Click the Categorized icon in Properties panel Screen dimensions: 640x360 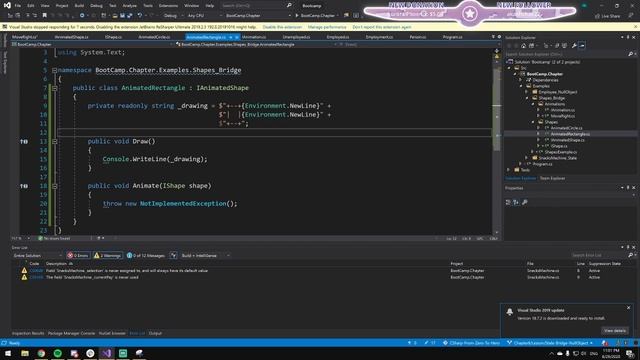coord(508,202)
